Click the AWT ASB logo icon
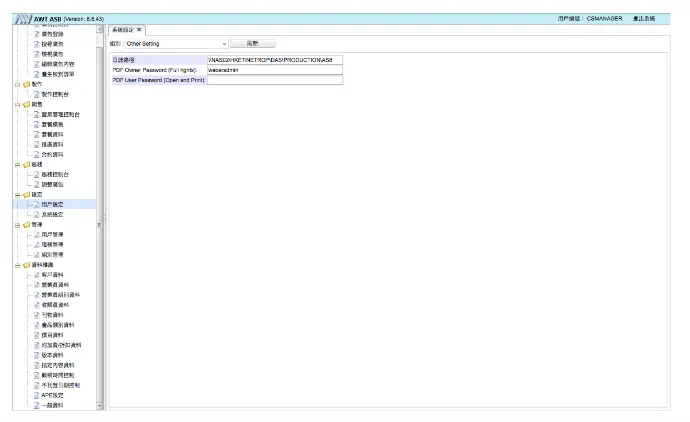Viewport: 690px width, 422px height. point(23,19)
